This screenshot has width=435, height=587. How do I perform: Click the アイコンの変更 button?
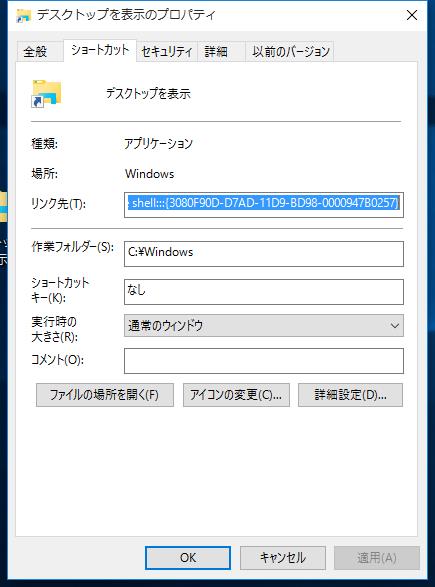pyautogui.click(x=236, y=395)
